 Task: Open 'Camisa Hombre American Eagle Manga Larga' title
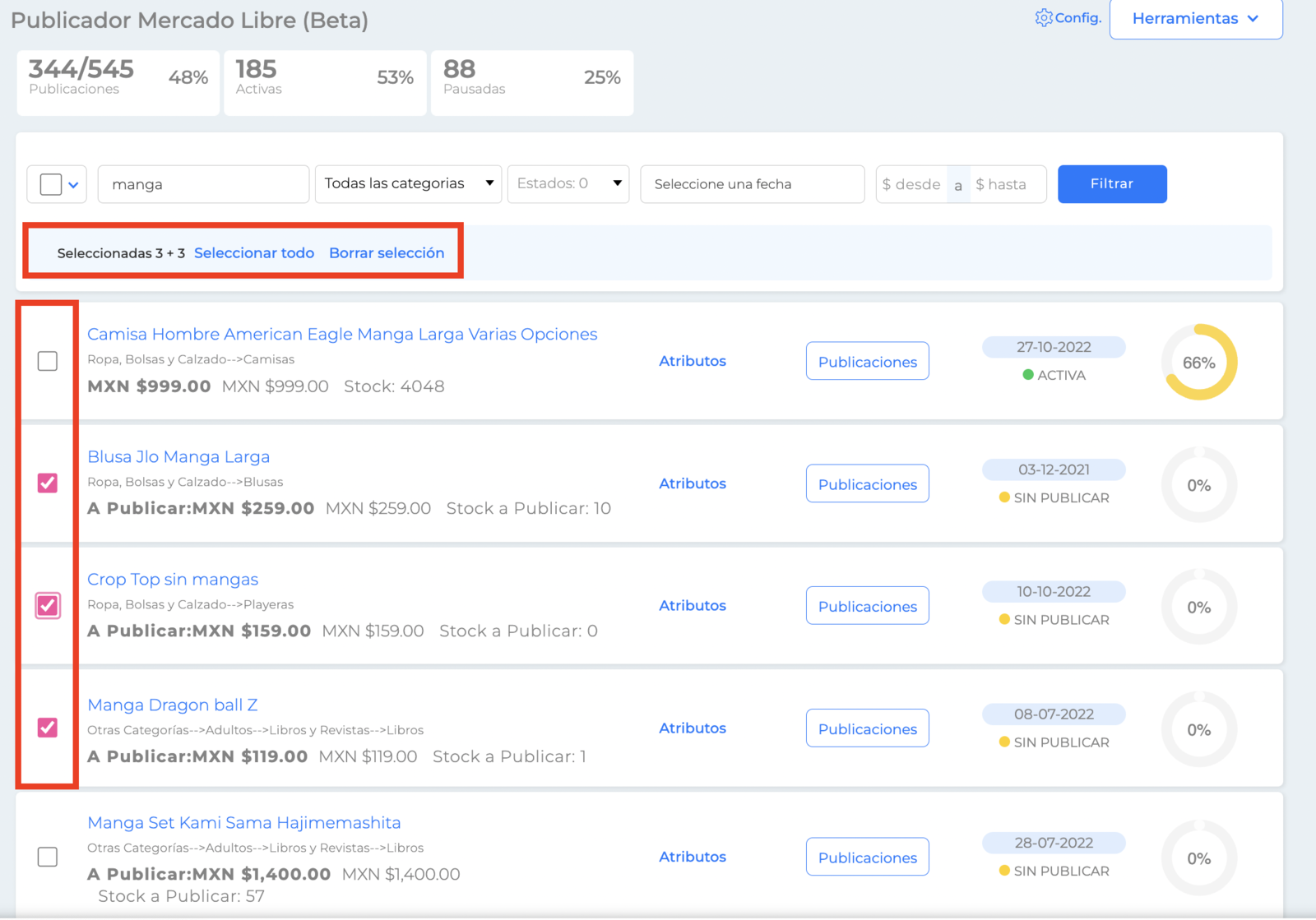point(342,334)
